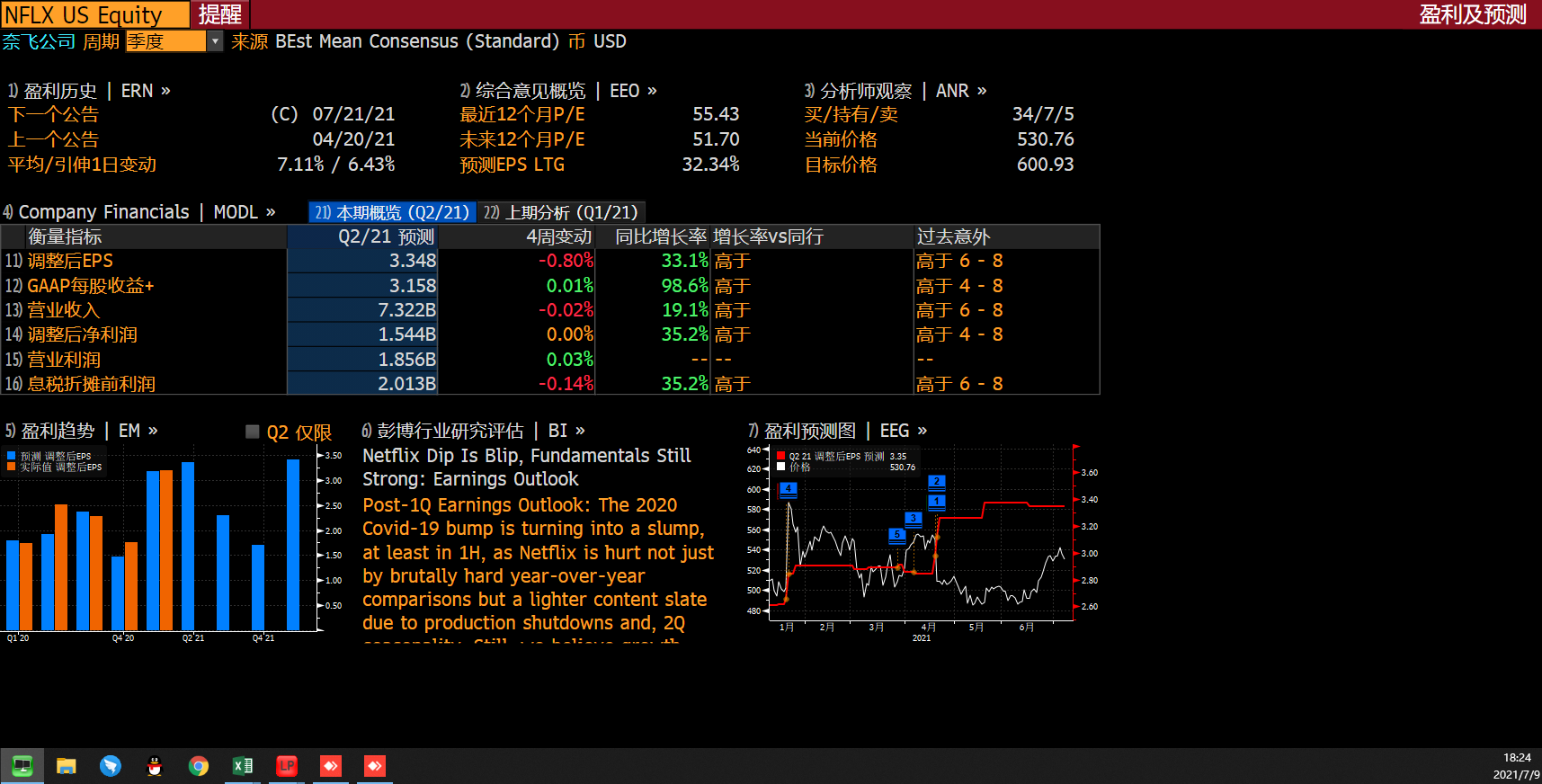Switch to the 上期分析 (Q1/21) tab
1542x784 pixels.
[x=561, y=212]
